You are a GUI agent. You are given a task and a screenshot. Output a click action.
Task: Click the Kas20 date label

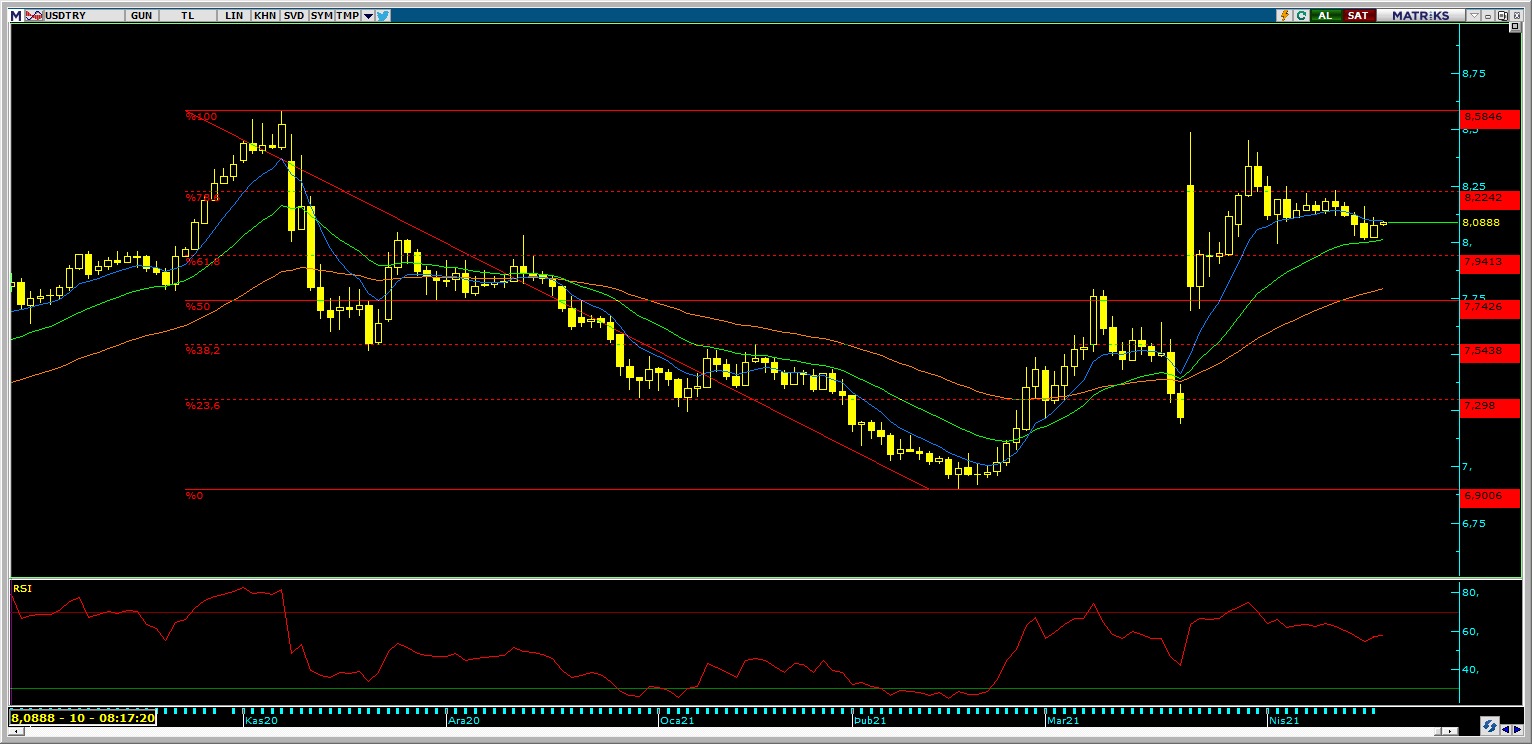tap(261, 720)
